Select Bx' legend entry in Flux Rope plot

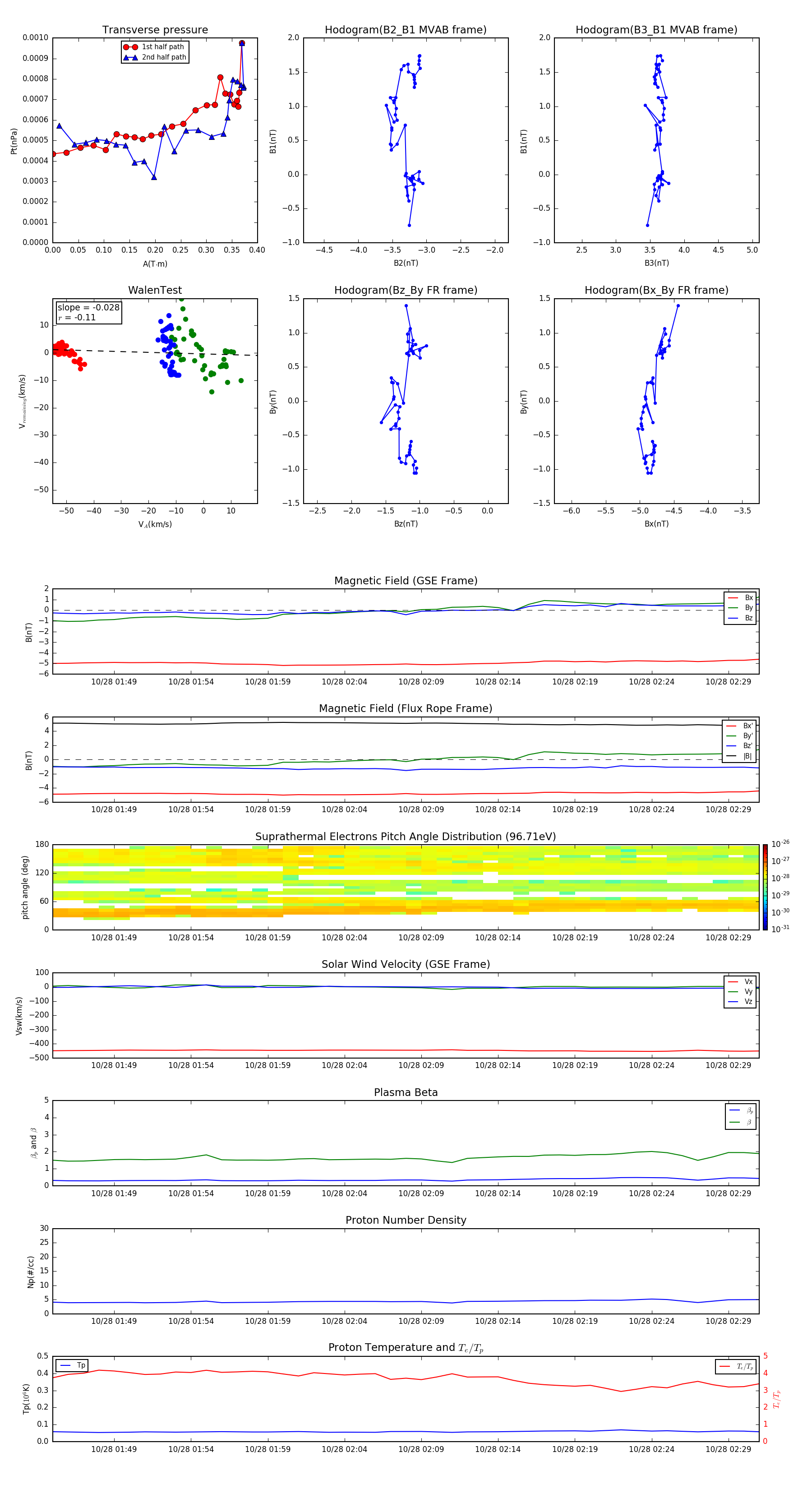pyautogui.click(x=739, y=726)
